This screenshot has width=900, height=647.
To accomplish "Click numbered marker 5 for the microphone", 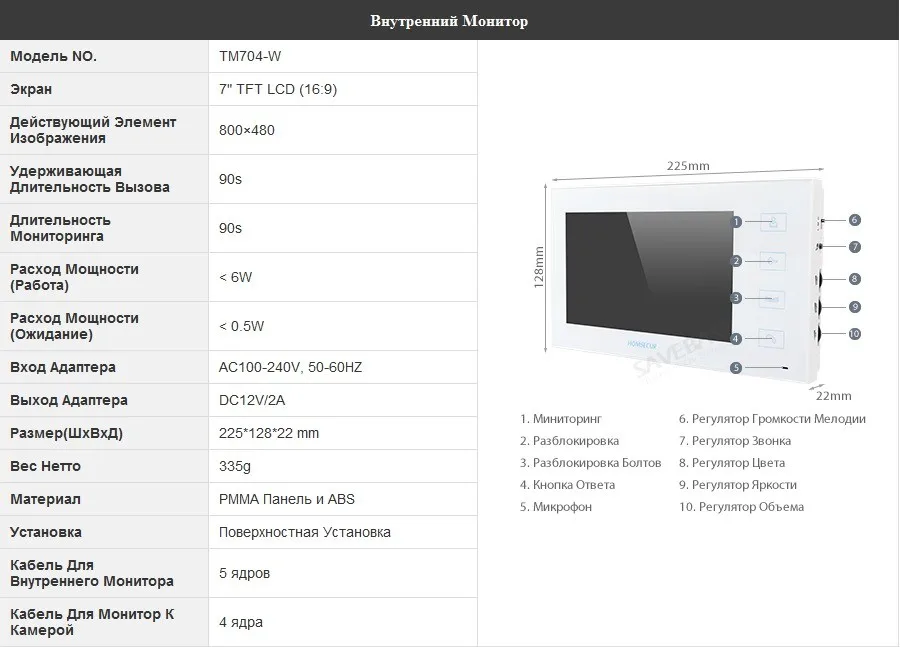I will pos(736,368).
